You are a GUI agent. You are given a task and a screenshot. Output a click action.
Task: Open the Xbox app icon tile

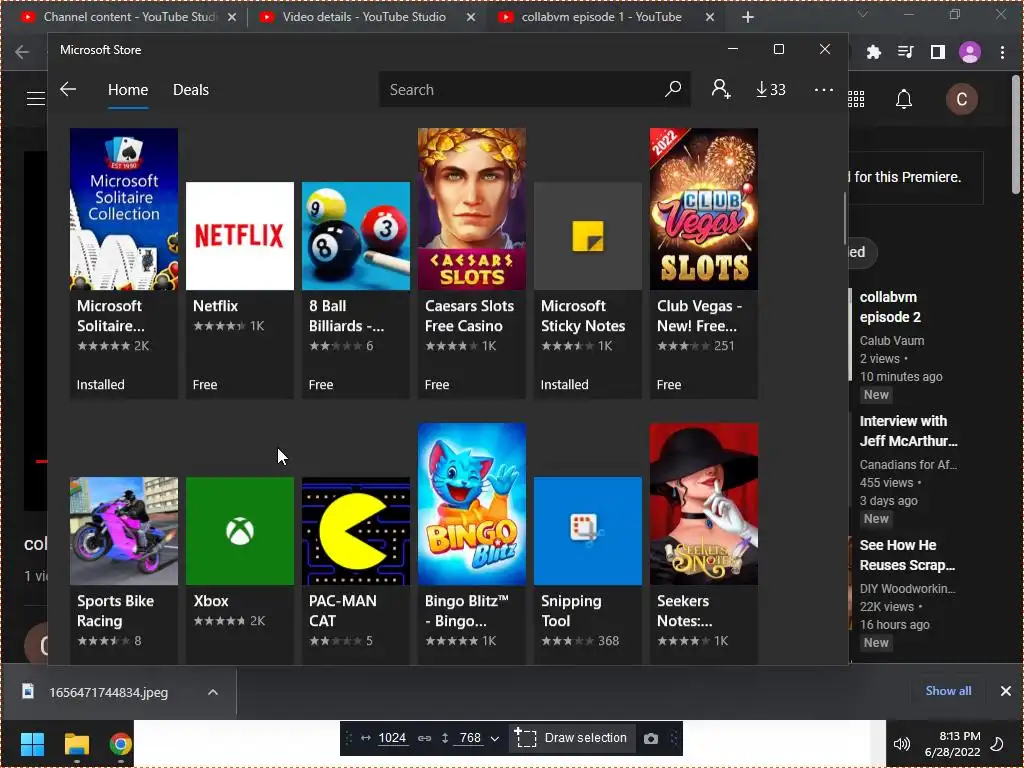240,531
